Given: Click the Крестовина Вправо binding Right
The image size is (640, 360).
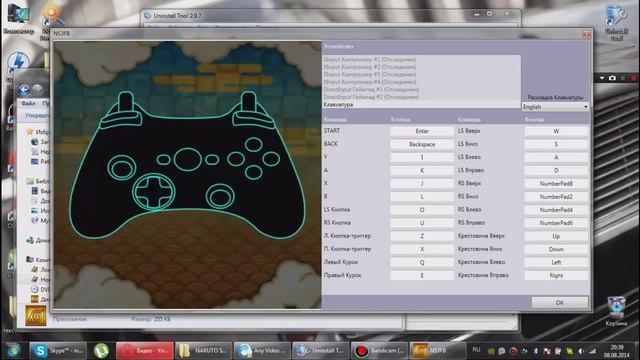Looking at the screenshot, I should pos(556,275).
